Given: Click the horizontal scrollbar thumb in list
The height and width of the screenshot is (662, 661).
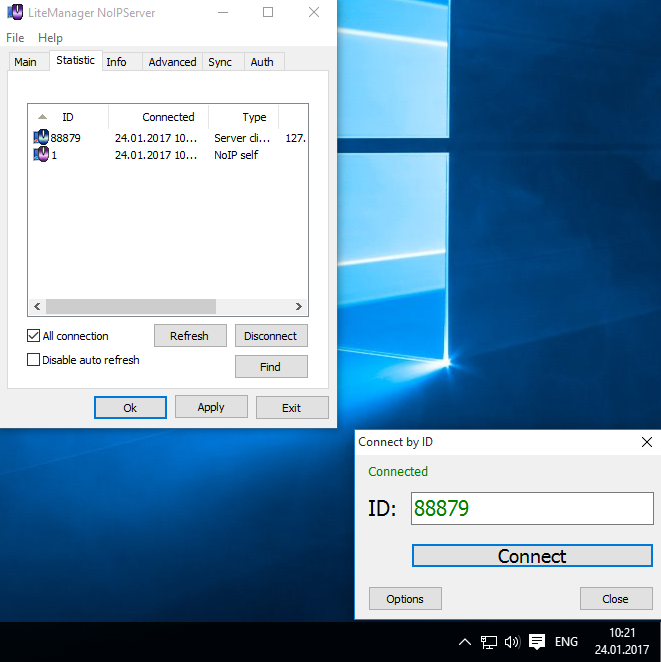Looking at the screenshot, I should (131, 307).
